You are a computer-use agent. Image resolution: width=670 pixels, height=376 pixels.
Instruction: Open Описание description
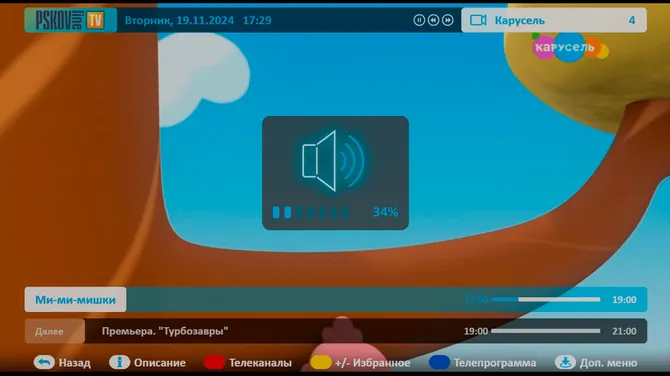(x=160, y=363)
